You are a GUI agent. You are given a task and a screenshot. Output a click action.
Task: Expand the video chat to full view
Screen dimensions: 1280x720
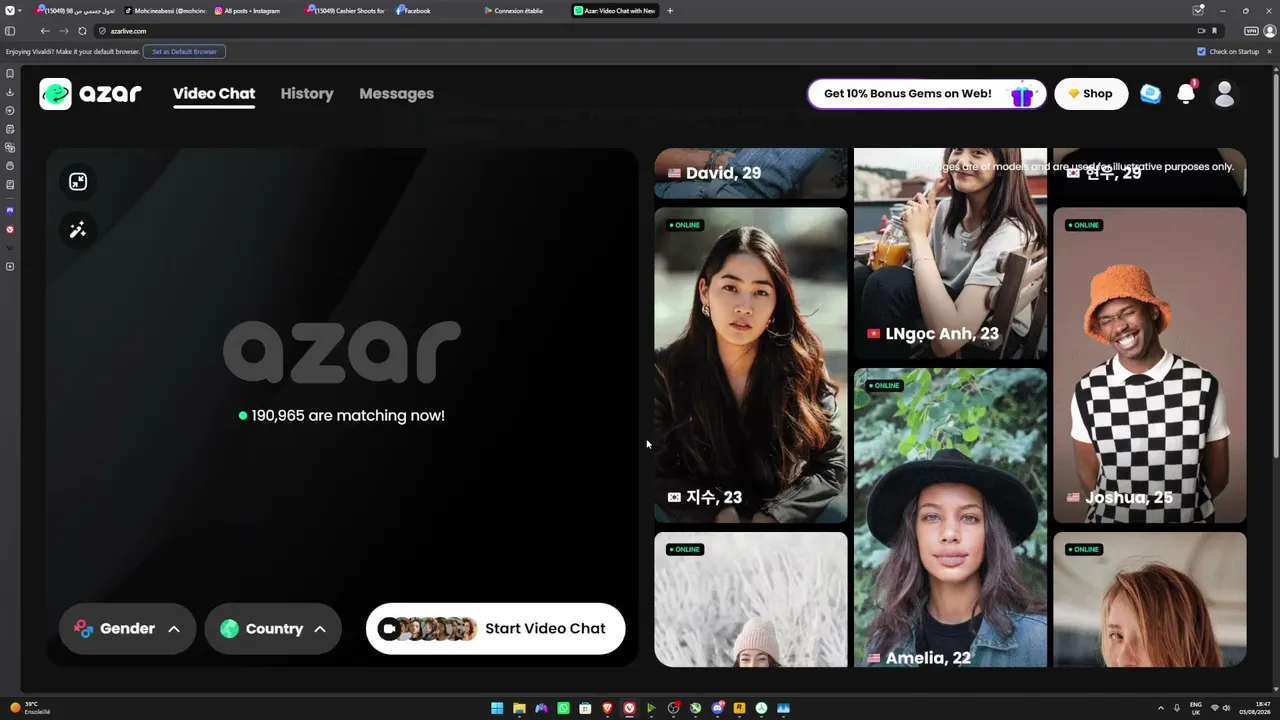point(78,181)
